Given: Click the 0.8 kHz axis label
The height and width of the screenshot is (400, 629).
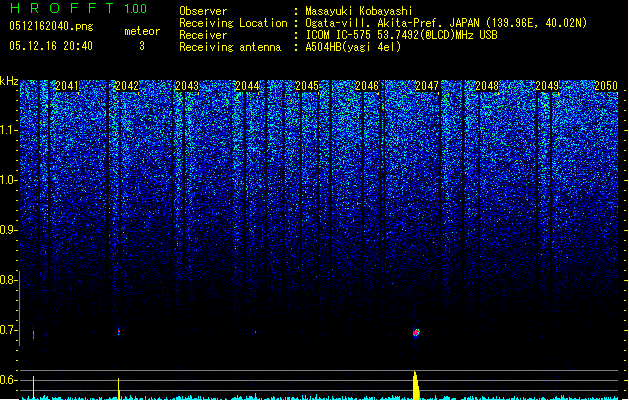Looking at the screenshot, I should tap(7, 280).
